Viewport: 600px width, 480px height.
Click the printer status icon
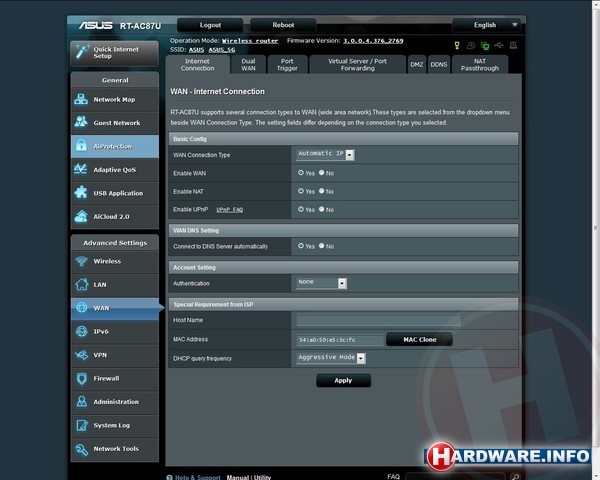coord(513,46)
